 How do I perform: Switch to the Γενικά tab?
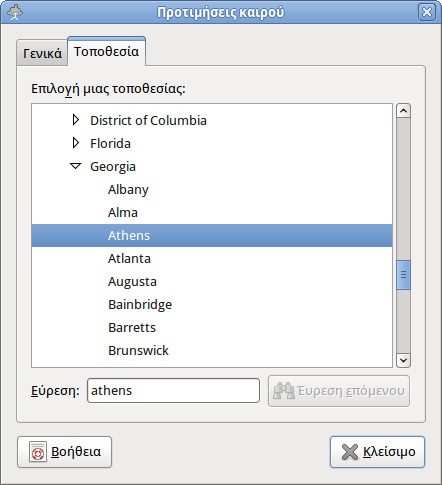click(x=42, y=53)
